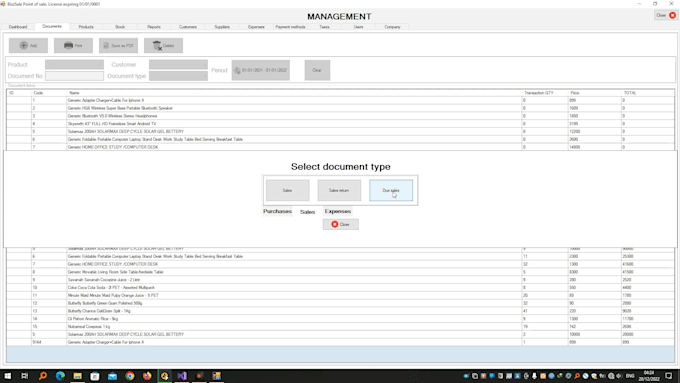Image resolution: width=680 pixels, height=383 pixels.
Task: Select the Butterfly Green Gram Polished row
Action: [340, 303]
